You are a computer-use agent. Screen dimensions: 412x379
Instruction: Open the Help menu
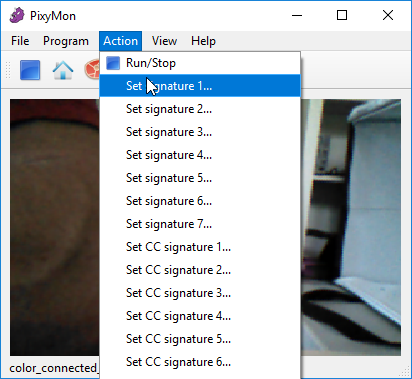[203, 41]
